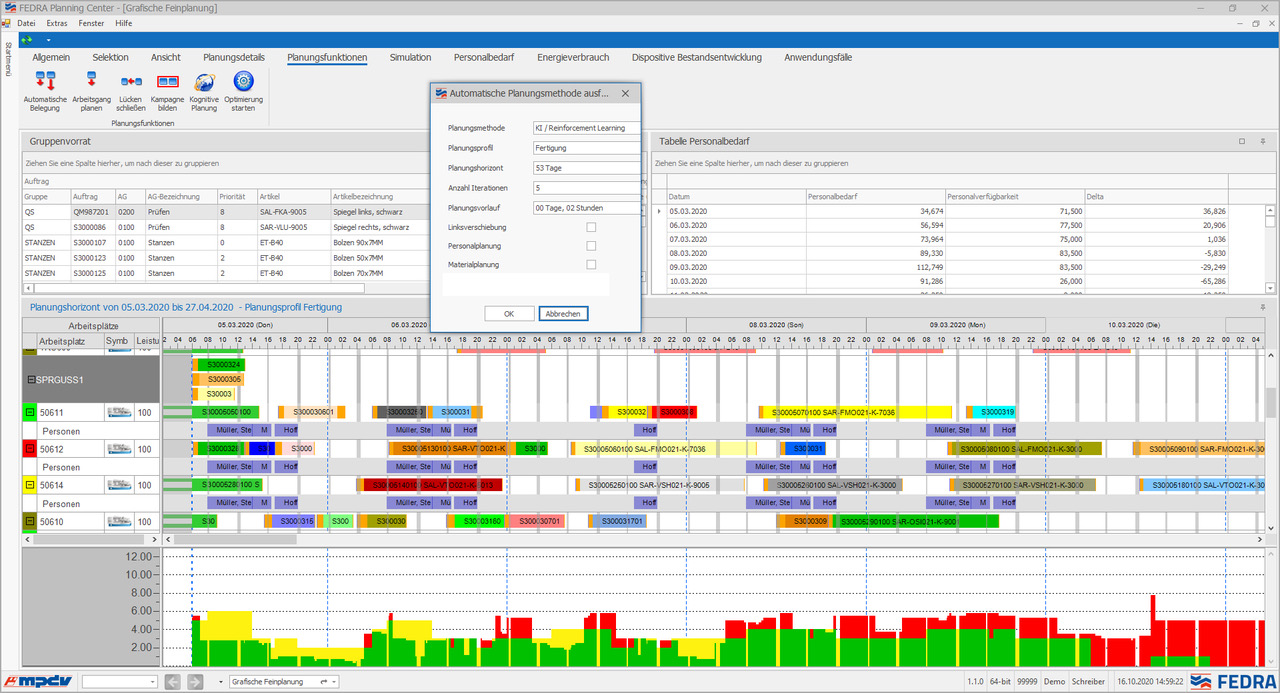1280x693 pixels.
Task: Click symbol icon of workplace 50611
Action: click(119, 412)
